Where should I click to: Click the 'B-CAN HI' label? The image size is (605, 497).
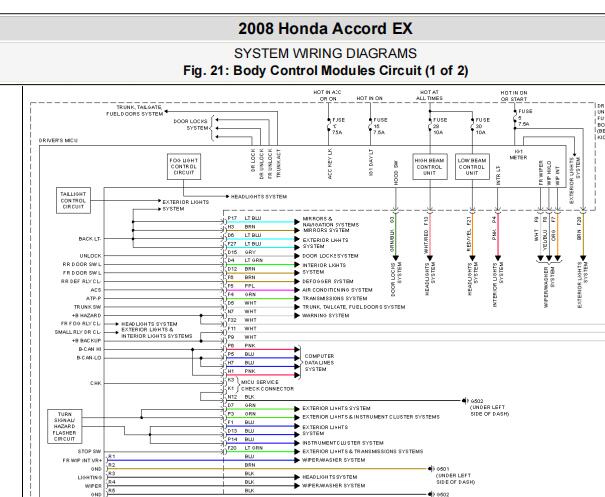click(90, 349)
